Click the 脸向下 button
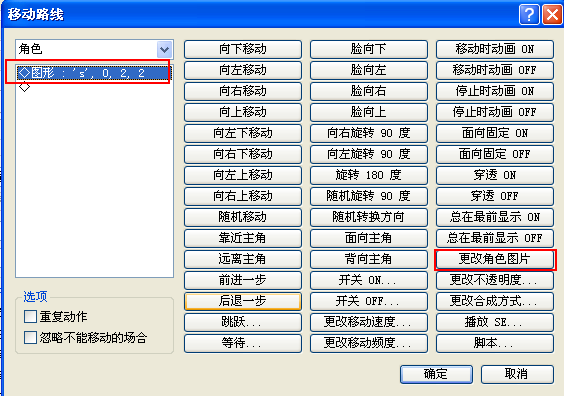Screen dimensions: 564x396 369,49
